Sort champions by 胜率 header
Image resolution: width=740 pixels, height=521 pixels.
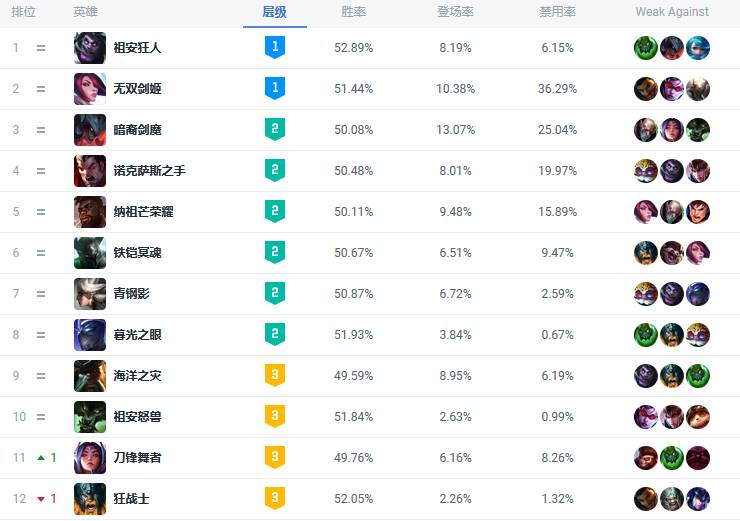tap(353, 12)
